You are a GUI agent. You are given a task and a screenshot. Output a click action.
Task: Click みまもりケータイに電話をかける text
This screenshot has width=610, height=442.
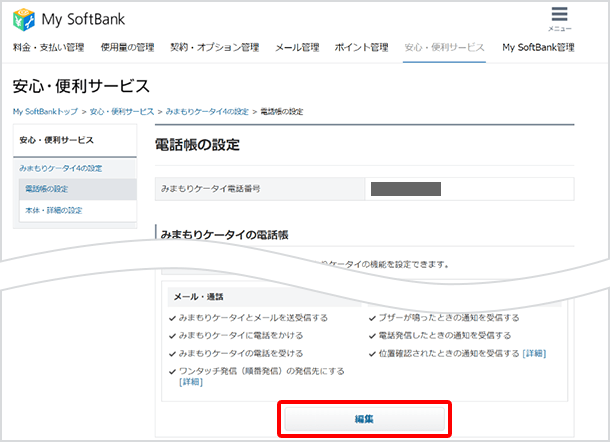pyautogui.click(x=240, y=335)
